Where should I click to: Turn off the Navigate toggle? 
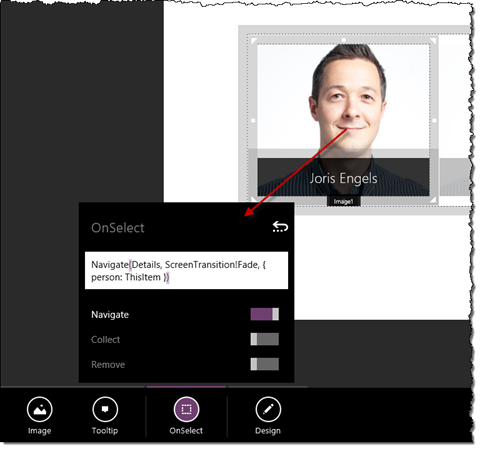click(265, 314)
